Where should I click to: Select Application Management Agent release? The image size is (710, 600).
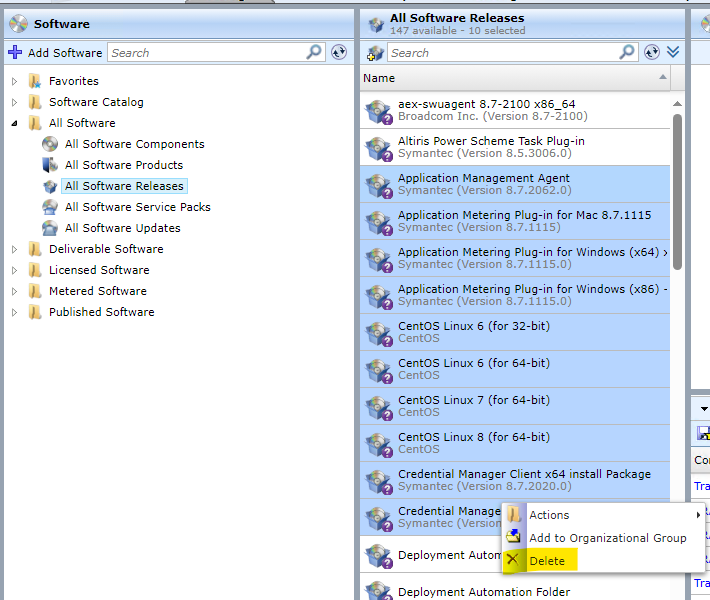tap(515, 185)
